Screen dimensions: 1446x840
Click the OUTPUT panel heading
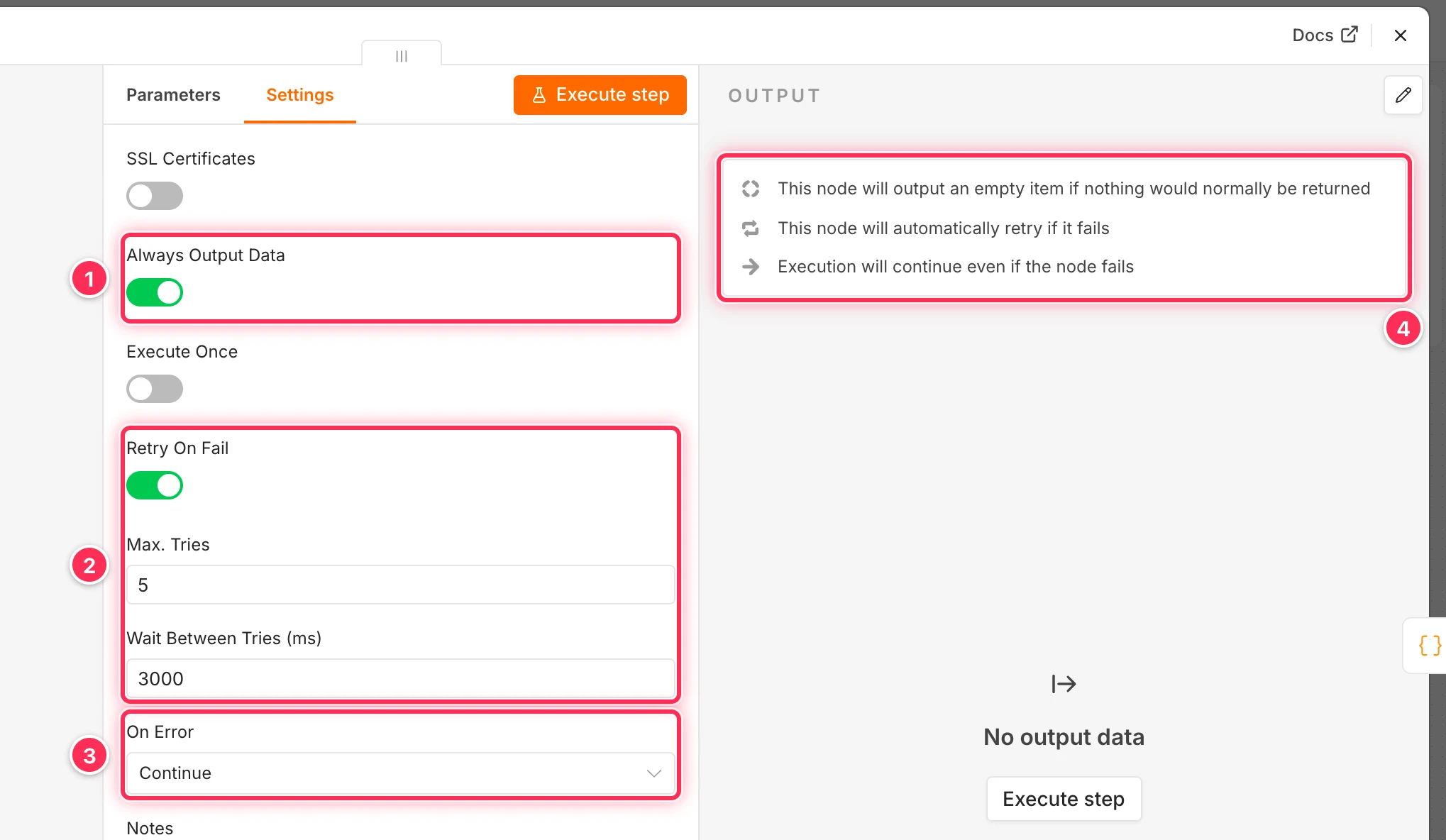[x=774, y=96]
